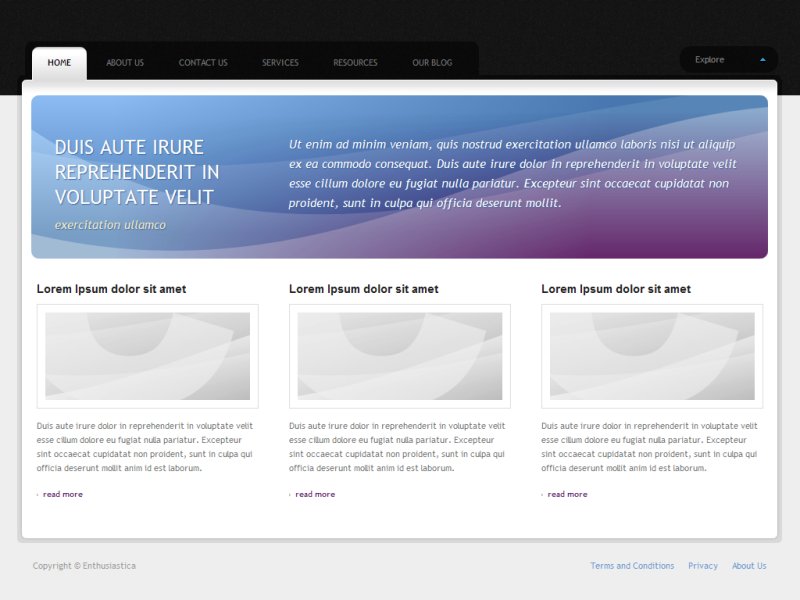This screenshot has width=800, height=600.
Task: Go to the About Us menu item
Action: [125, 63]
